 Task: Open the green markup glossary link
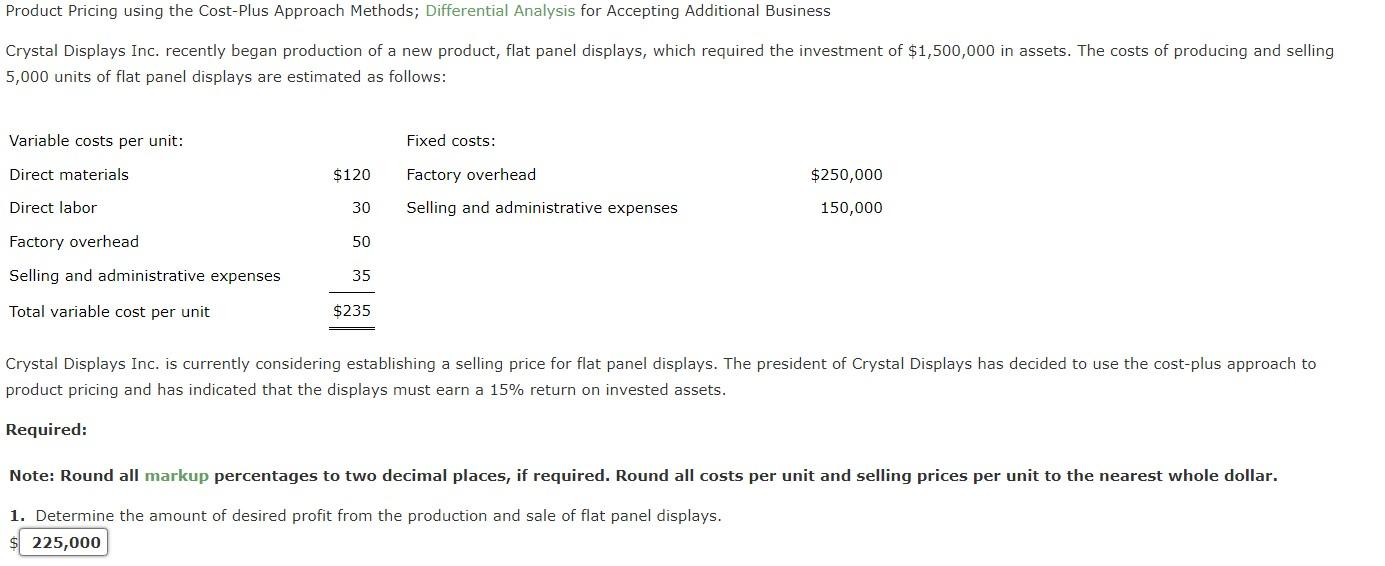tap(176, 476)
